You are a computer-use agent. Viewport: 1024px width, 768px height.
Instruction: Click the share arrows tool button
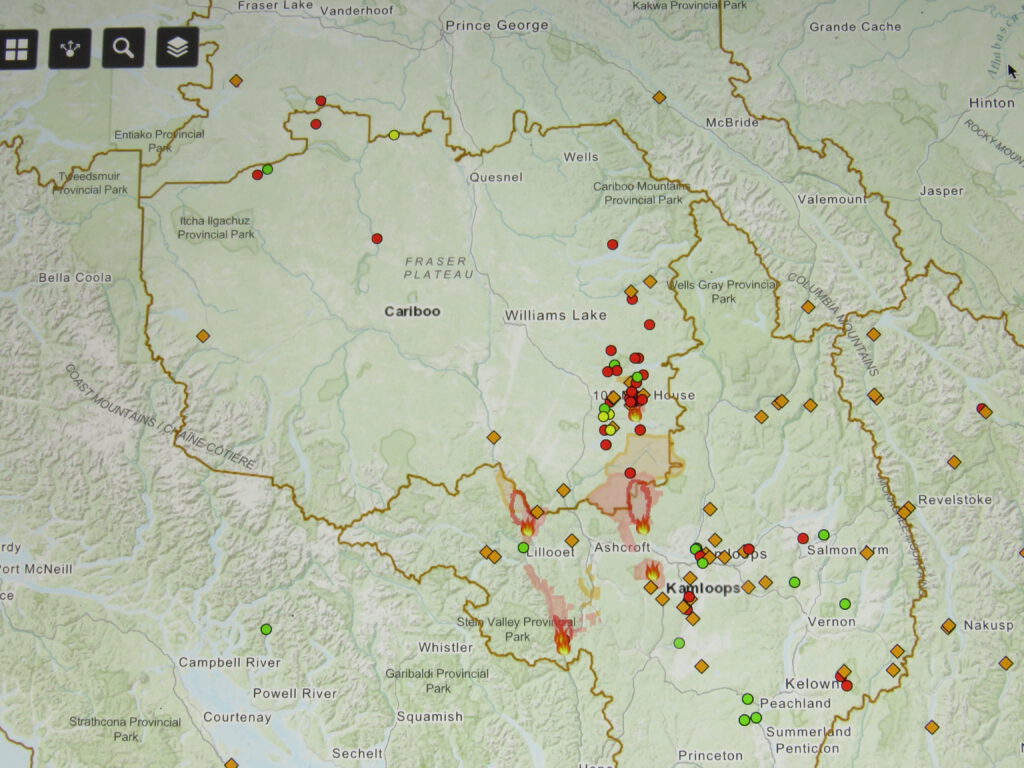coord(70,48)
